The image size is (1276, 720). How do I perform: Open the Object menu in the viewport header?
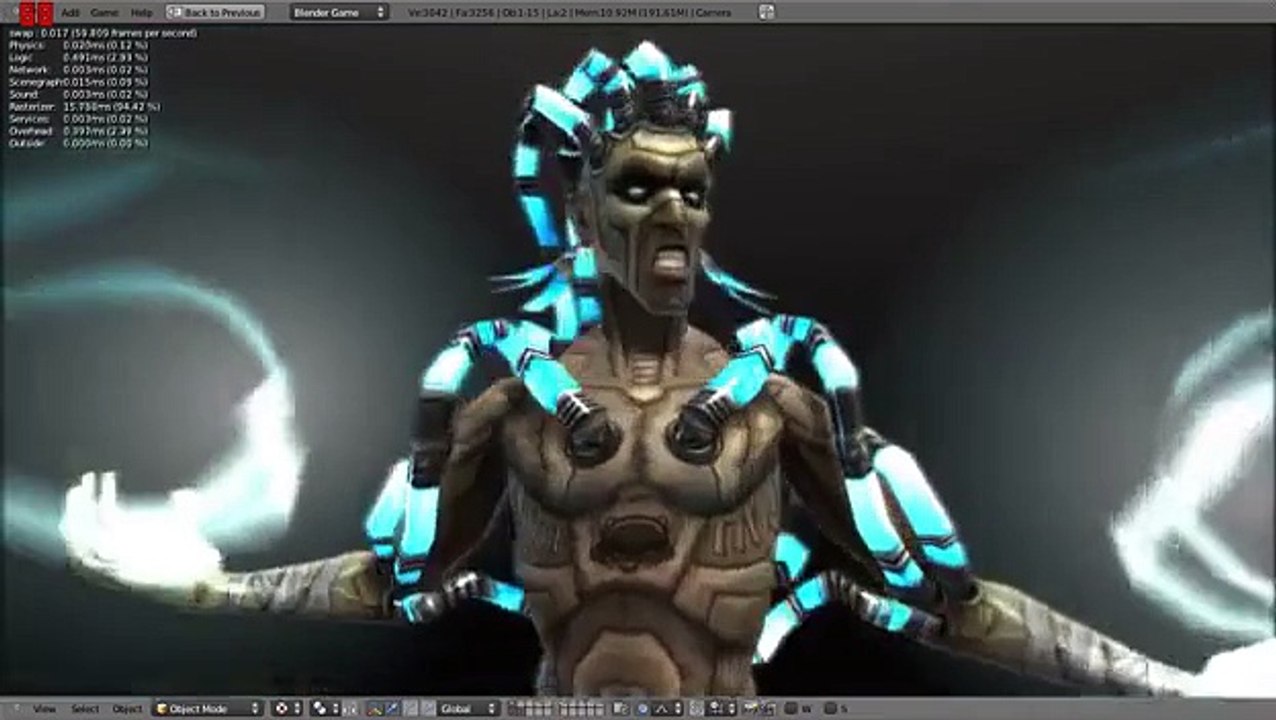127,709
